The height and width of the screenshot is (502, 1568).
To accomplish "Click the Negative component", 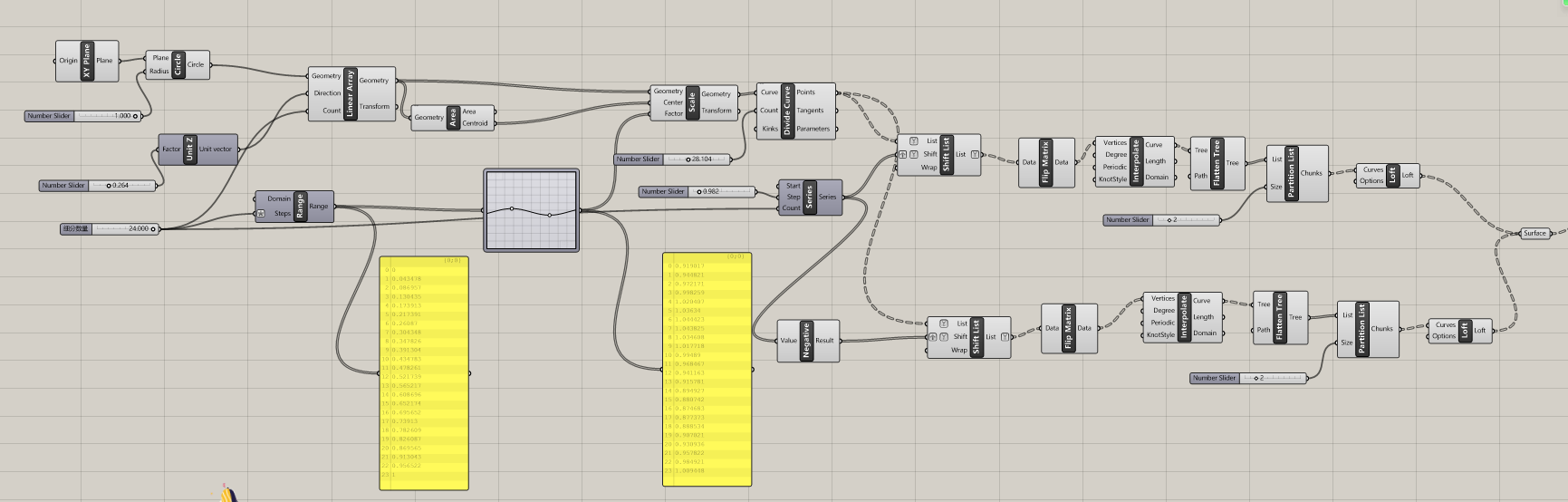I will [806, 341].
